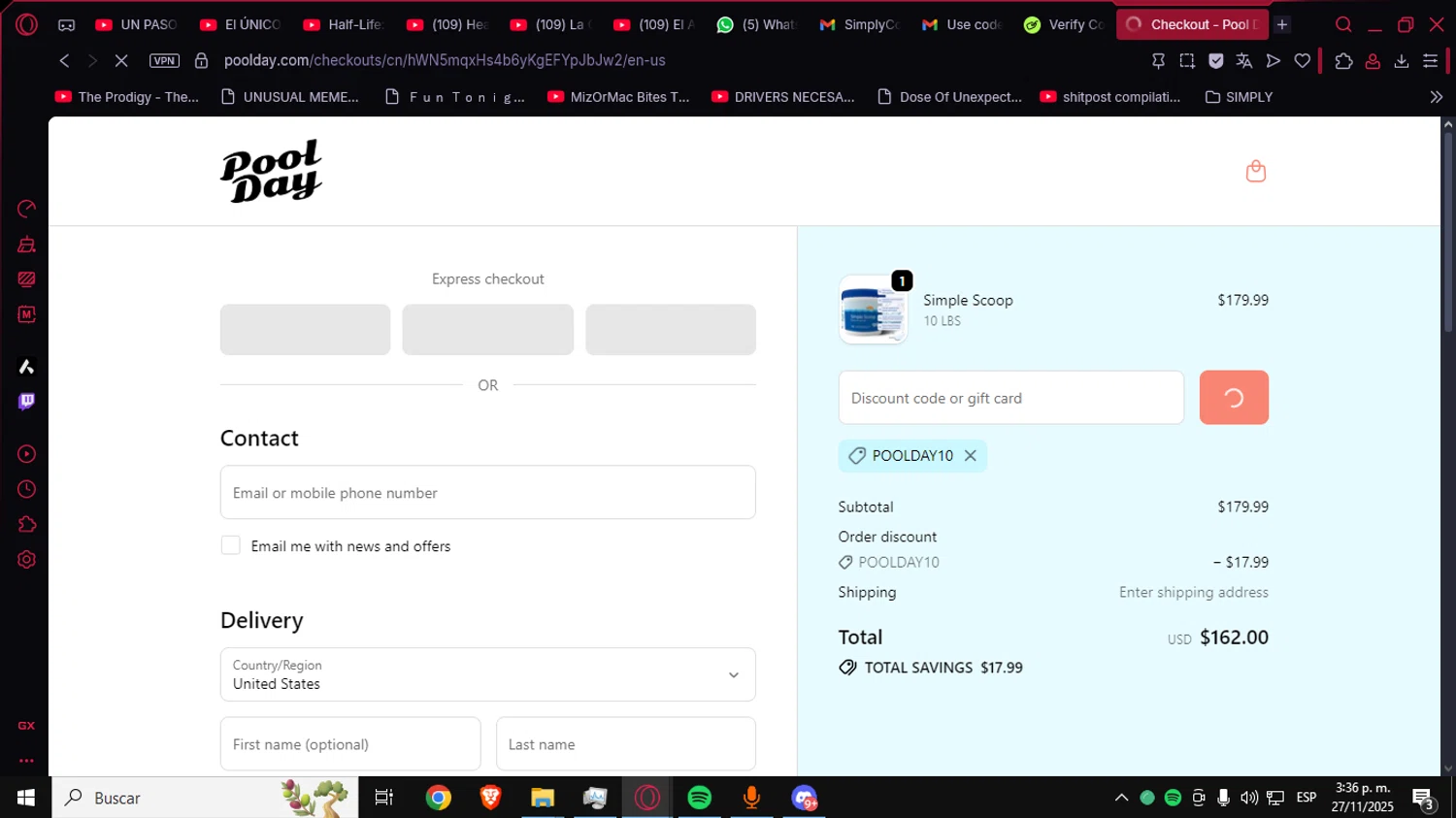Switch to the Half-Life YouTube tab
This screenshot has height=818, width=1456.
pyautogui.click(x=345, y=24)
